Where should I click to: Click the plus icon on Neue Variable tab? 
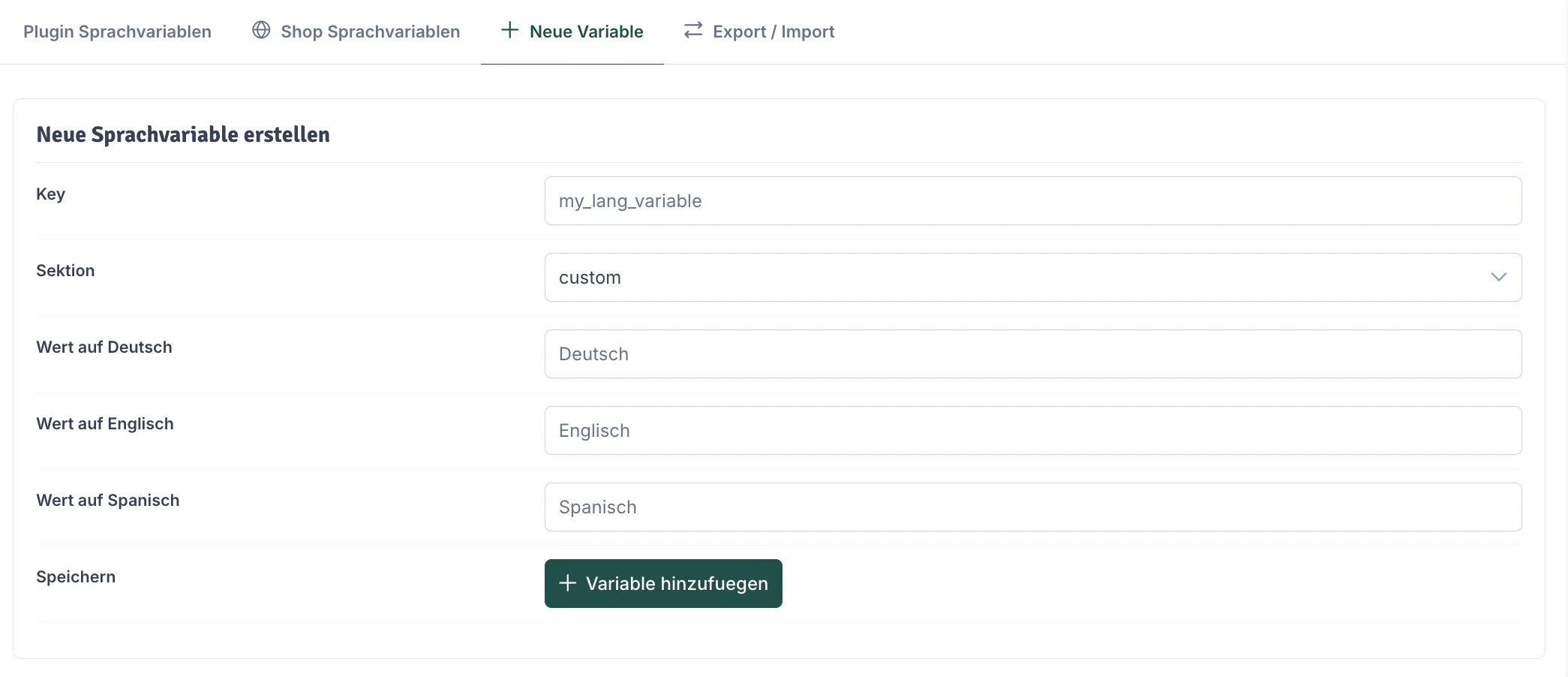pyautogui.click(x=509, y=31)
